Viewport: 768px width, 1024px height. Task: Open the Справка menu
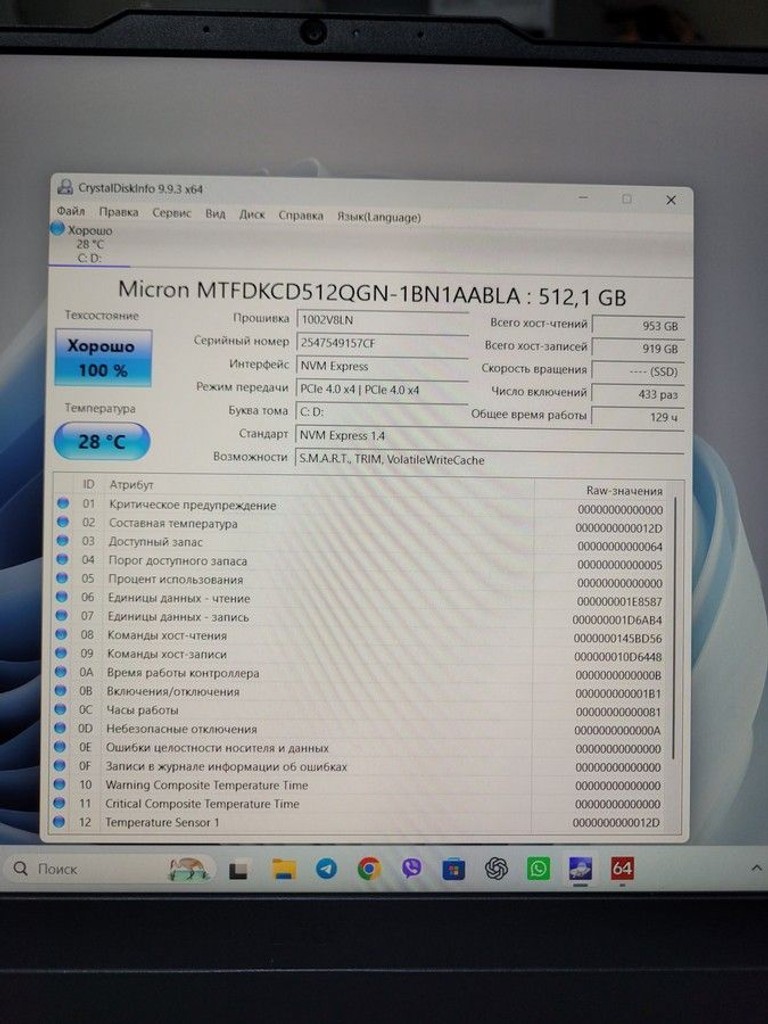point(301,216)
